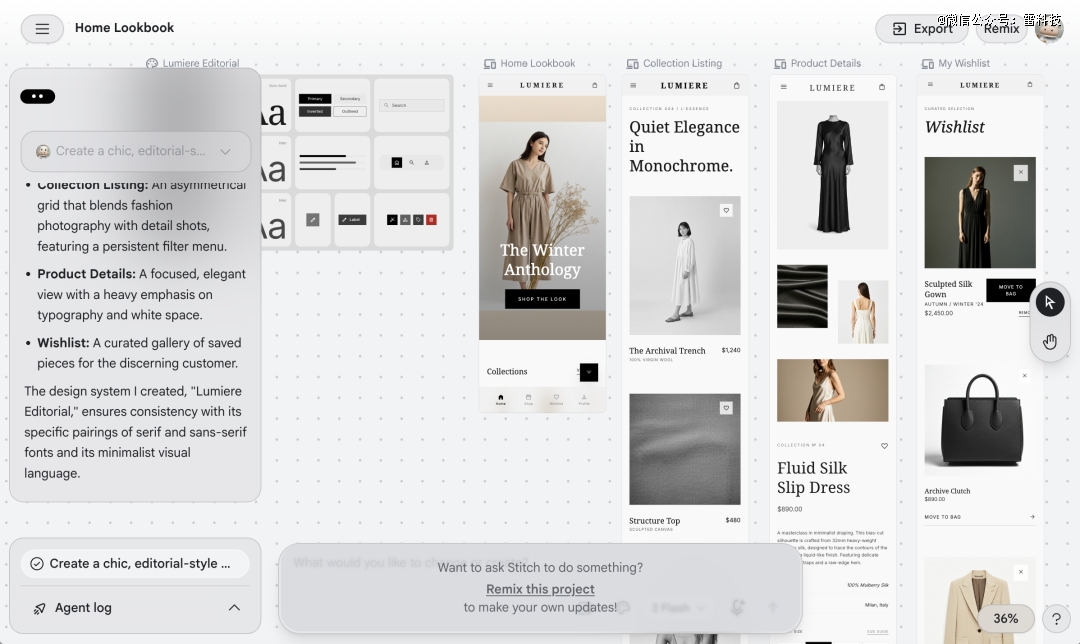Image resolution: width=1080 pixels, height=644 pixels.
Task: Click the black chat bubble icon
Action: tap(38, 96)
